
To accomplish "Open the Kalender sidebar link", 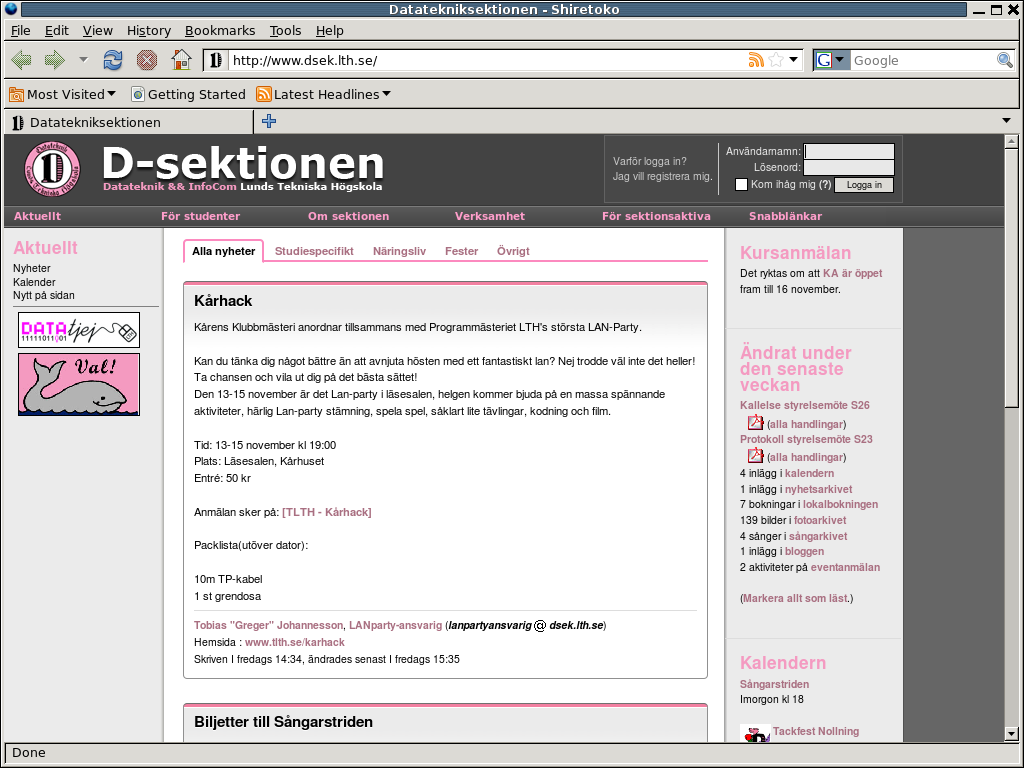I will (x=34, y=282).
